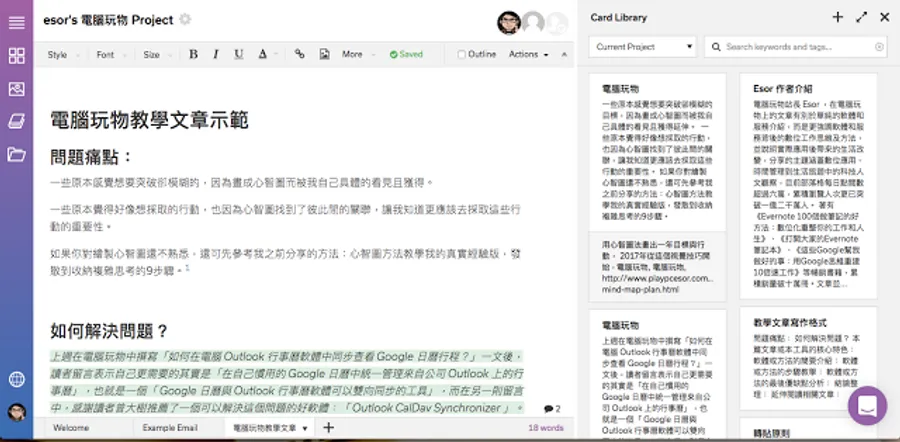Open the Size dropdown

tap(157, 55)
